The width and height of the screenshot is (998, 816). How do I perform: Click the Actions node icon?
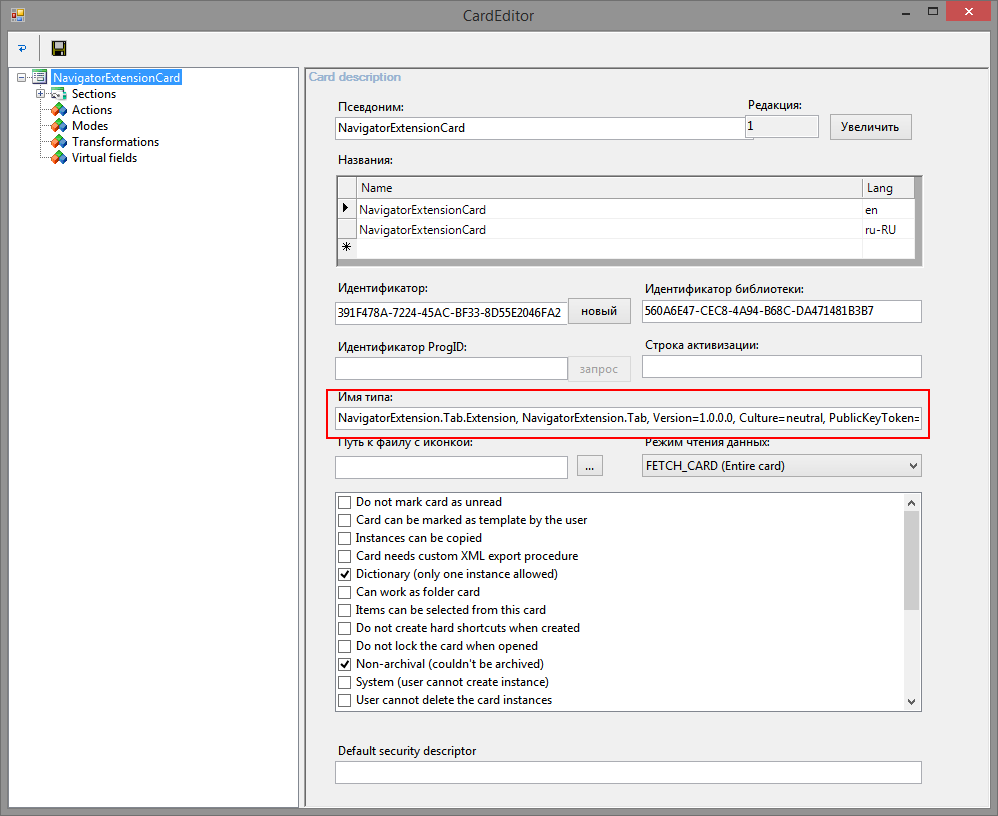click(59, 110)
